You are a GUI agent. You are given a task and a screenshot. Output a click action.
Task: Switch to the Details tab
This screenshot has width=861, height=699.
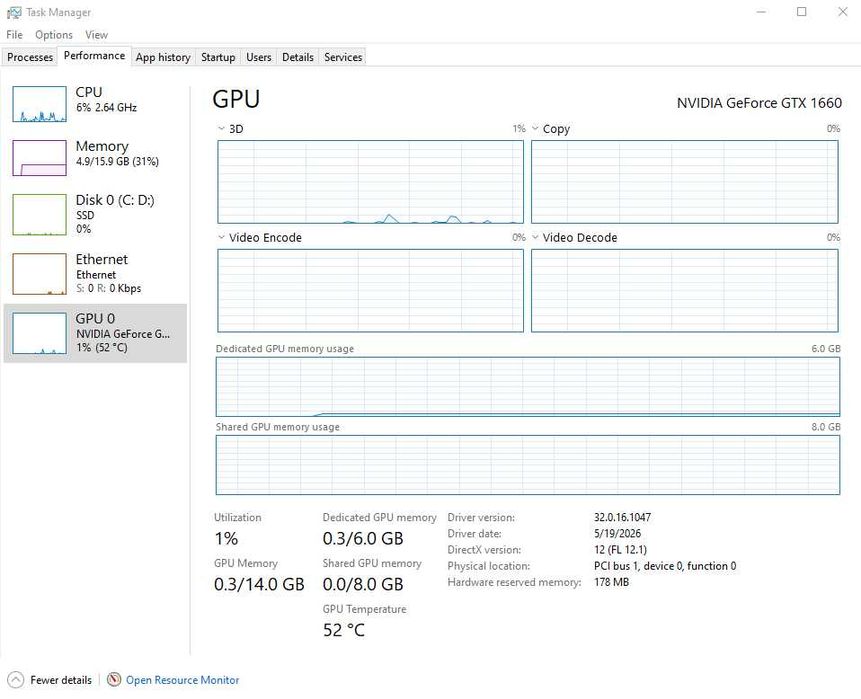(x=298, y=57)
